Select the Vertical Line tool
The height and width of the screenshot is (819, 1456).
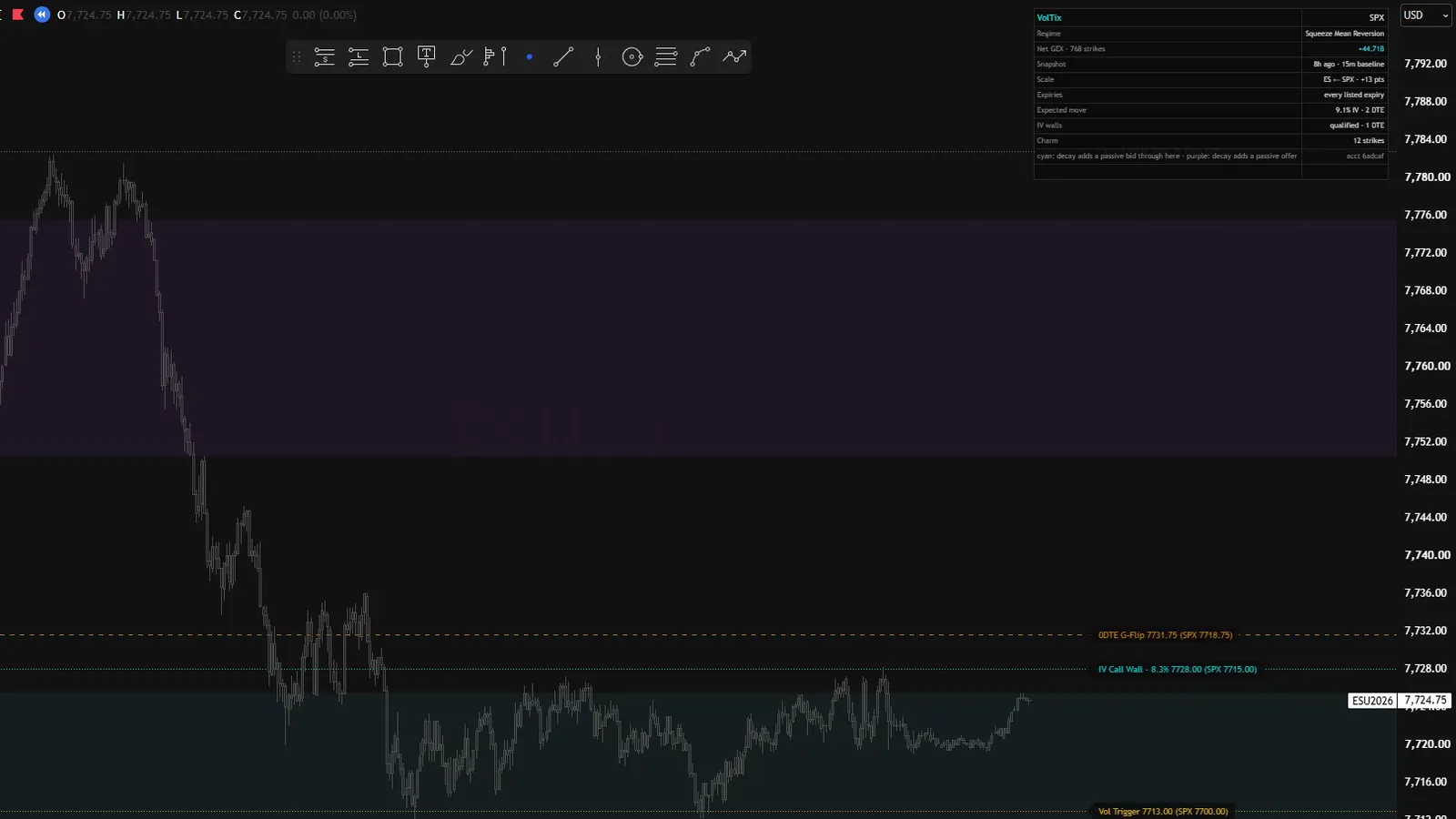click(x=598, y=56)
